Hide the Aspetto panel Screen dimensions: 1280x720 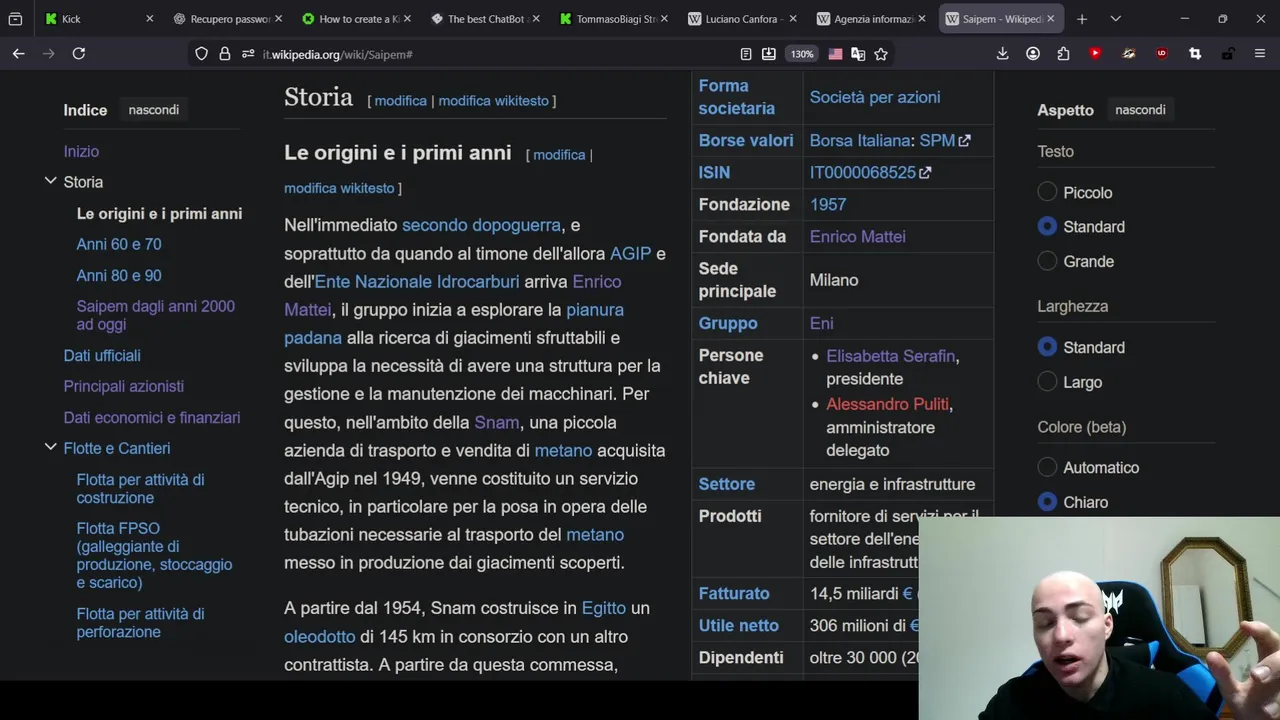(x=1140, y=110)
